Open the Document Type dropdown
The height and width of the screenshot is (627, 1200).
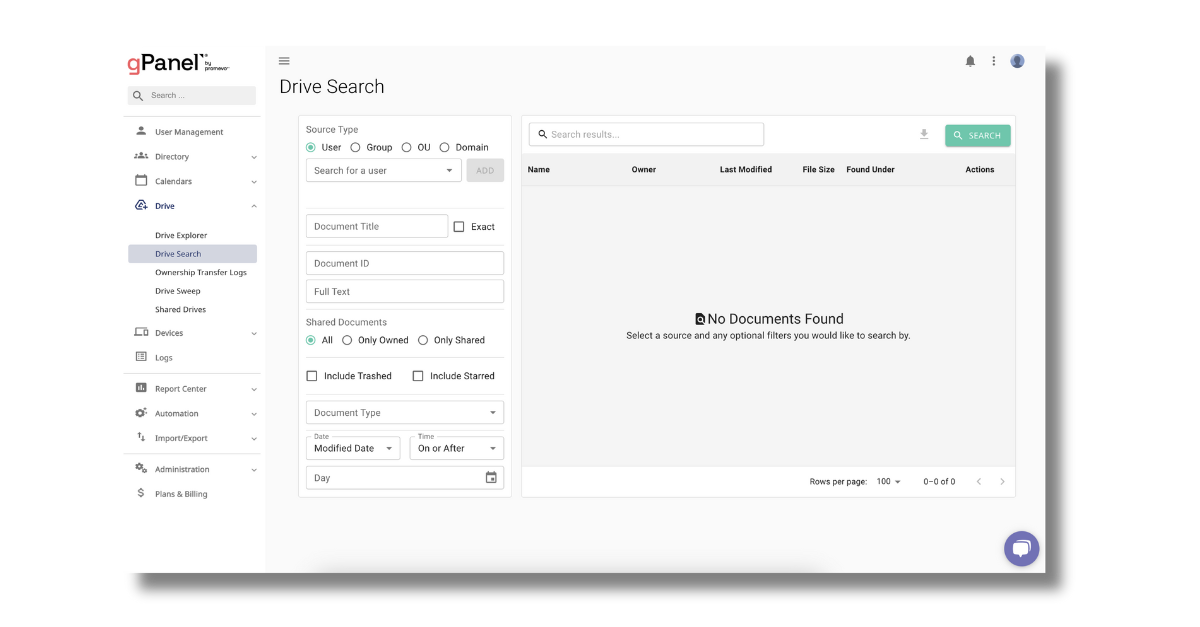404,412
